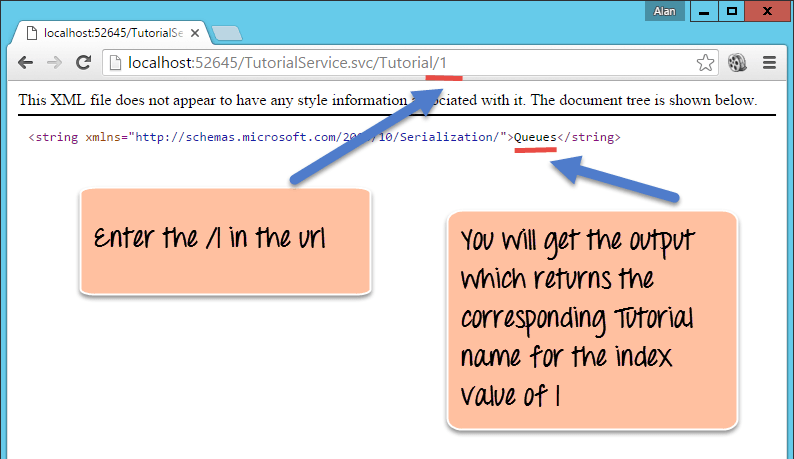Close the browser window

[768, 12]
